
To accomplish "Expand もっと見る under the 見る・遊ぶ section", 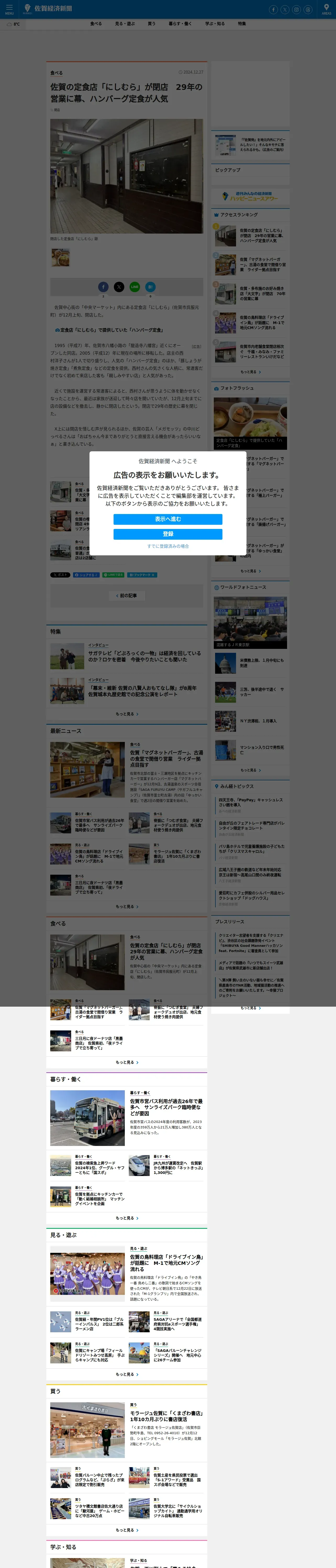I will tap(127, 1374).
